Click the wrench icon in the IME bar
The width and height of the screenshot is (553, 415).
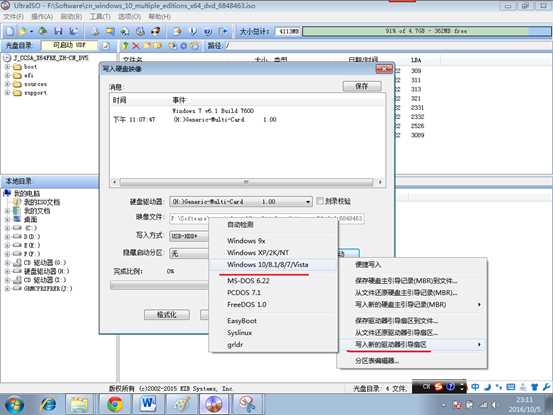(x=547, y=387)
